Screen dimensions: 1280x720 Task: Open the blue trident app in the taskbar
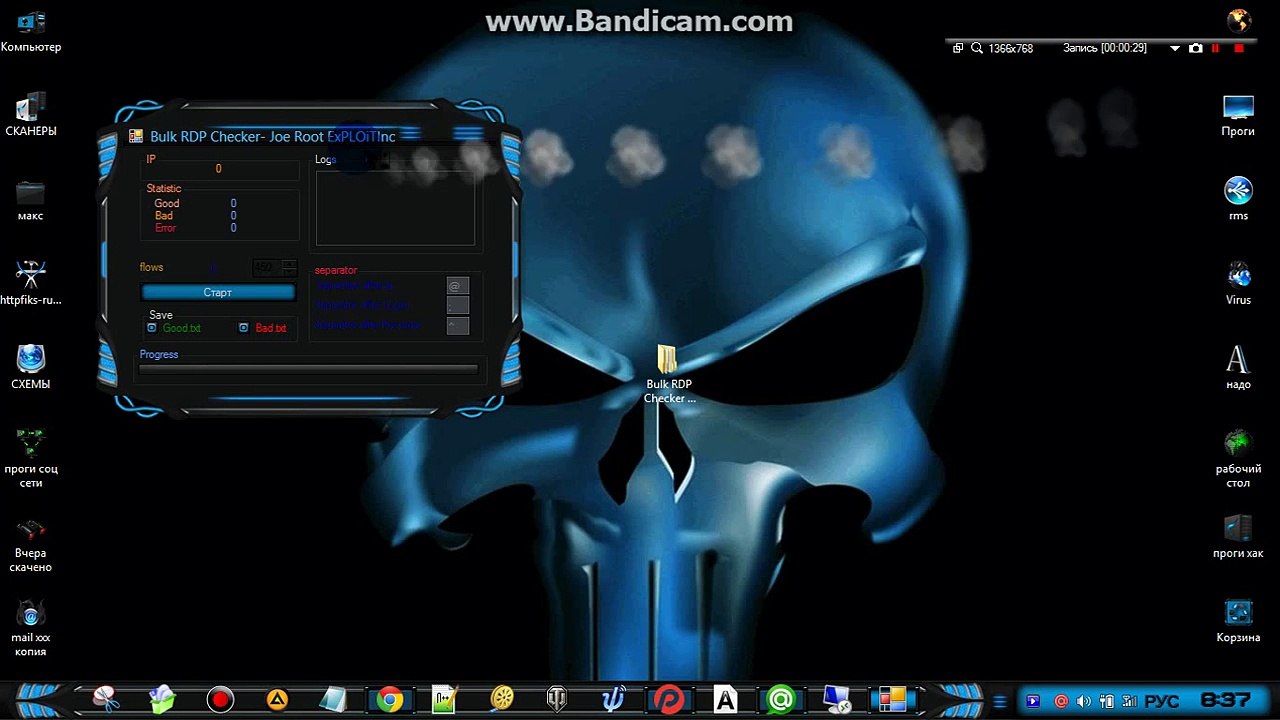613,699
